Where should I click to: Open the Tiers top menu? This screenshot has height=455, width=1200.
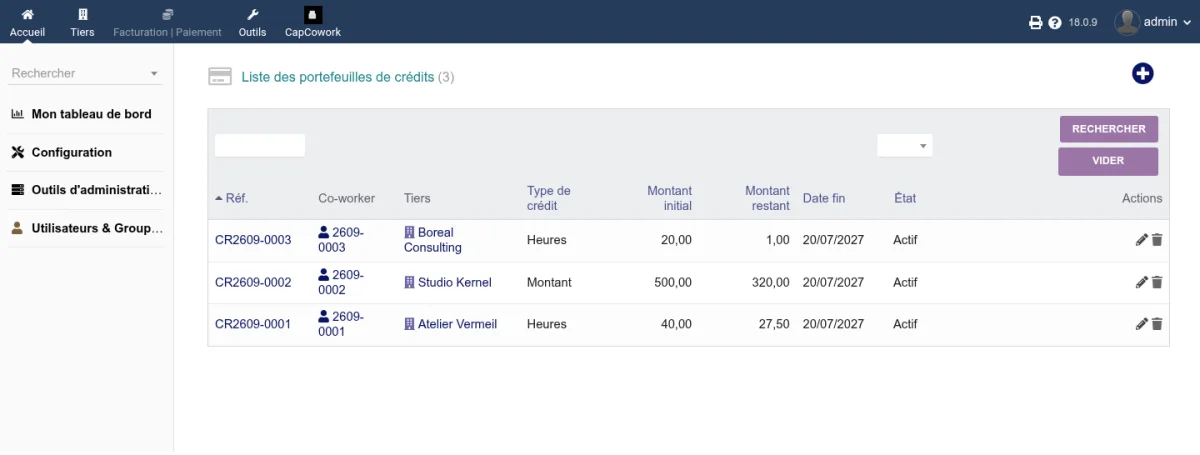83,22
